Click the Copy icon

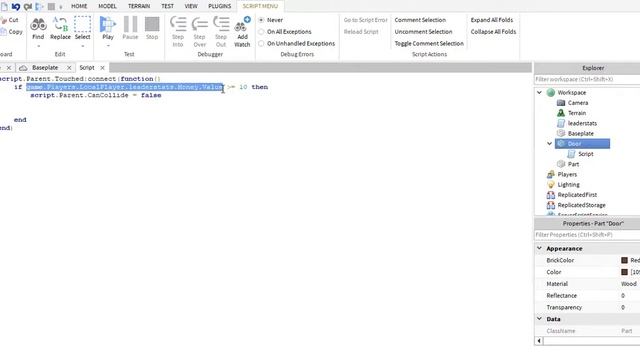[x=3, y=31]
